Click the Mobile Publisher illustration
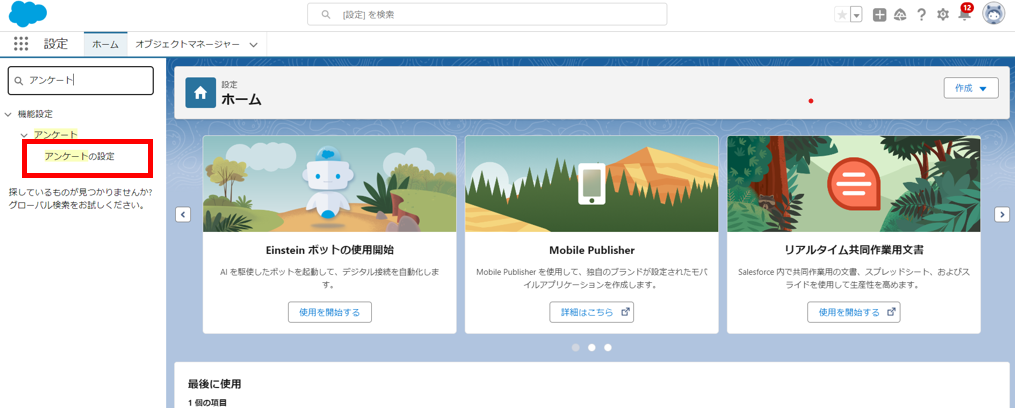This screenshot has height=408, width=1015. (592, 184)
